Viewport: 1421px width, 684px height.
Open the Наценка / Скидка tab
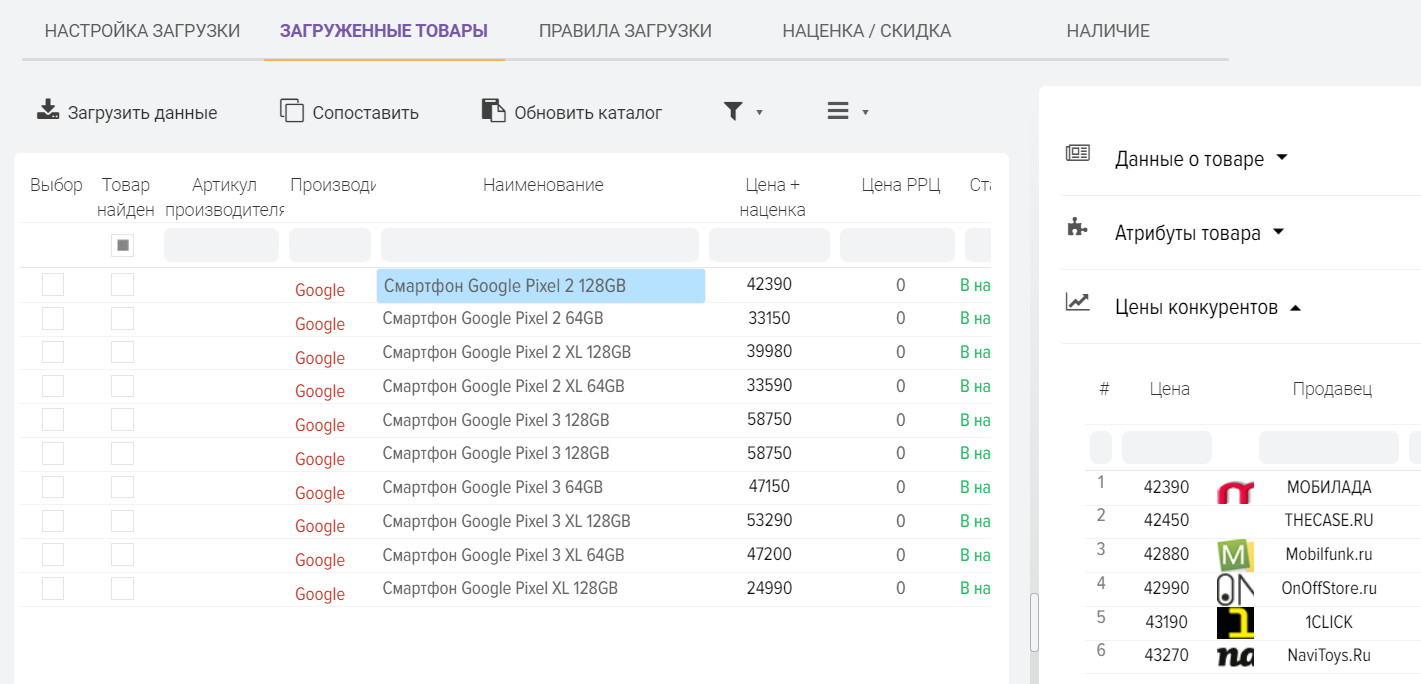[866, 31]
